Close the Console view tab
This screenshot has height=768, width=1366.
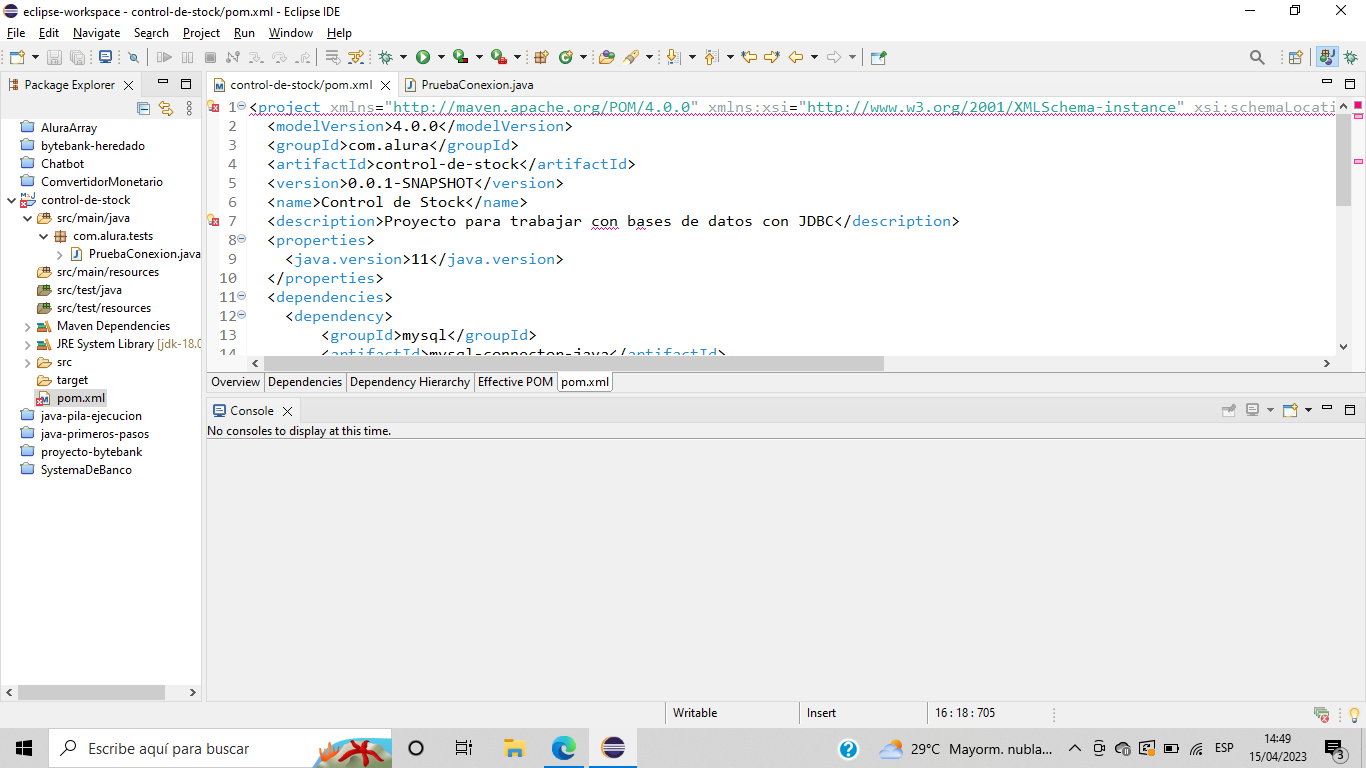point(287,411)
